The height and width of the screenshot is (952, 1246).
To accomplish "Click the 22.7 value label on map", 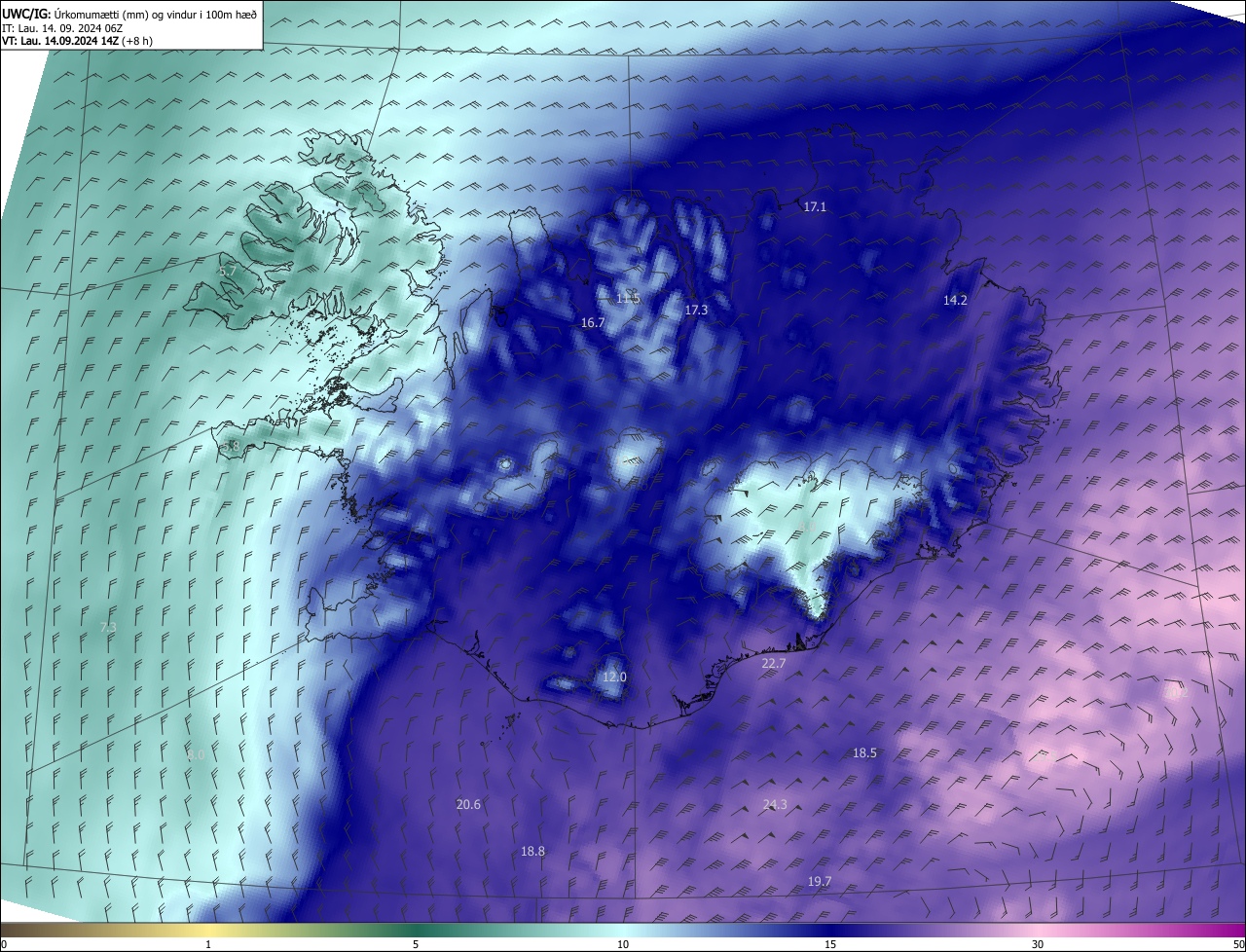I will click(x=773, y=663).
